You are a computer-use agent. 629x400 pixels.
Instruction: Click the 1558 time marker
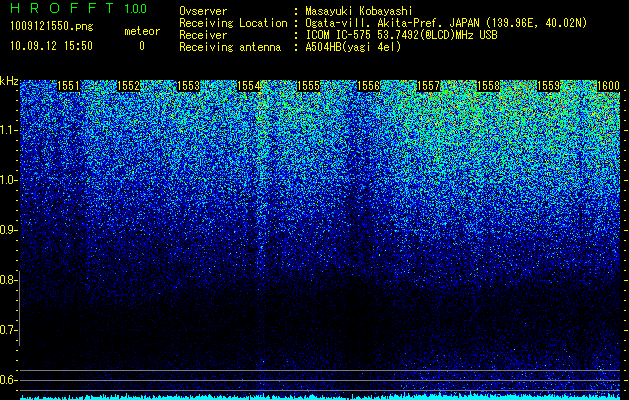488,86
